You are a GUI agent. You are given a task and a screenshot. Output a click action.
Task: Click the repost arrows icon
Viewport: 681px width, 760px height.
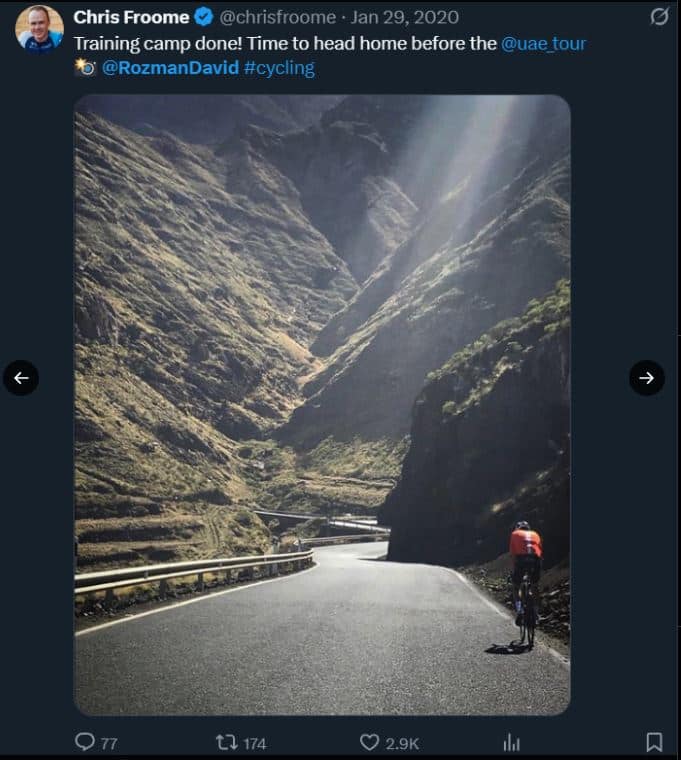[226, 742]
